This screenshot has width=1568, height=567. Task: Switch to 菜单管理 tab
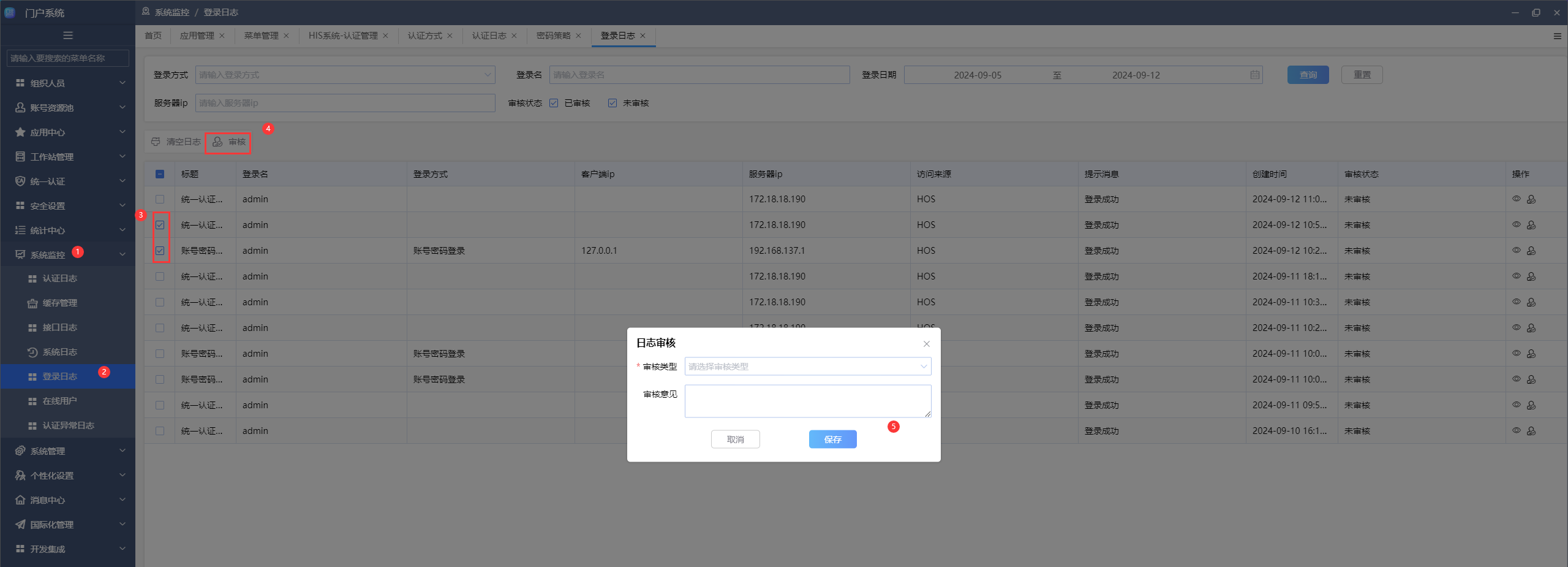point(261,36)
